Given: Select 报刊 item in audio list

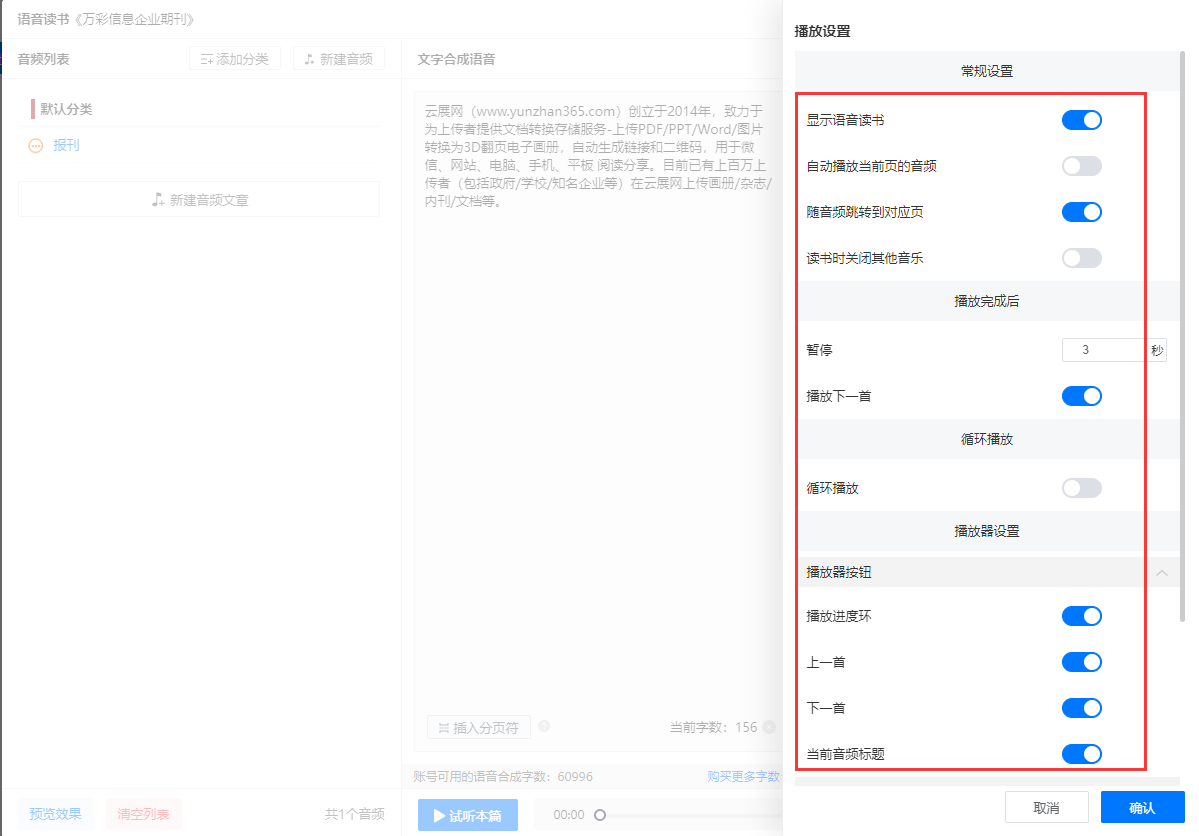Looking at the screenshot, I should pos(67,146).
